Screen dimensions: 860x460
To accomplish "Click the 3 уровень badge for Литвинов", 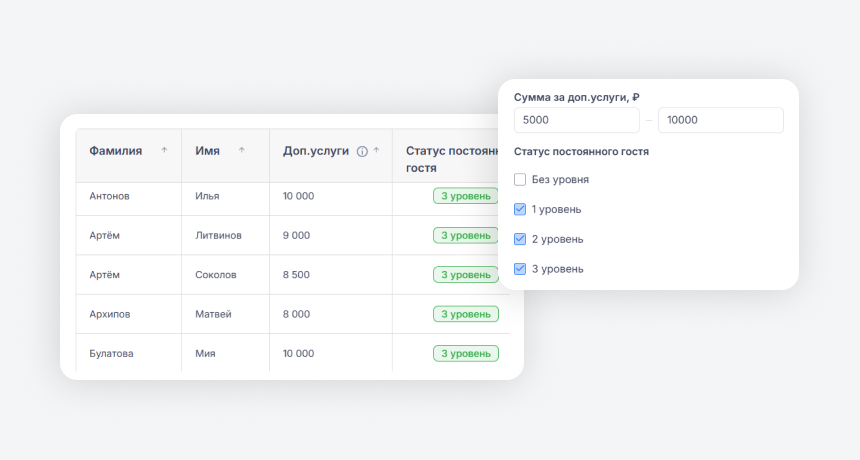I will (x=465, y=235).
